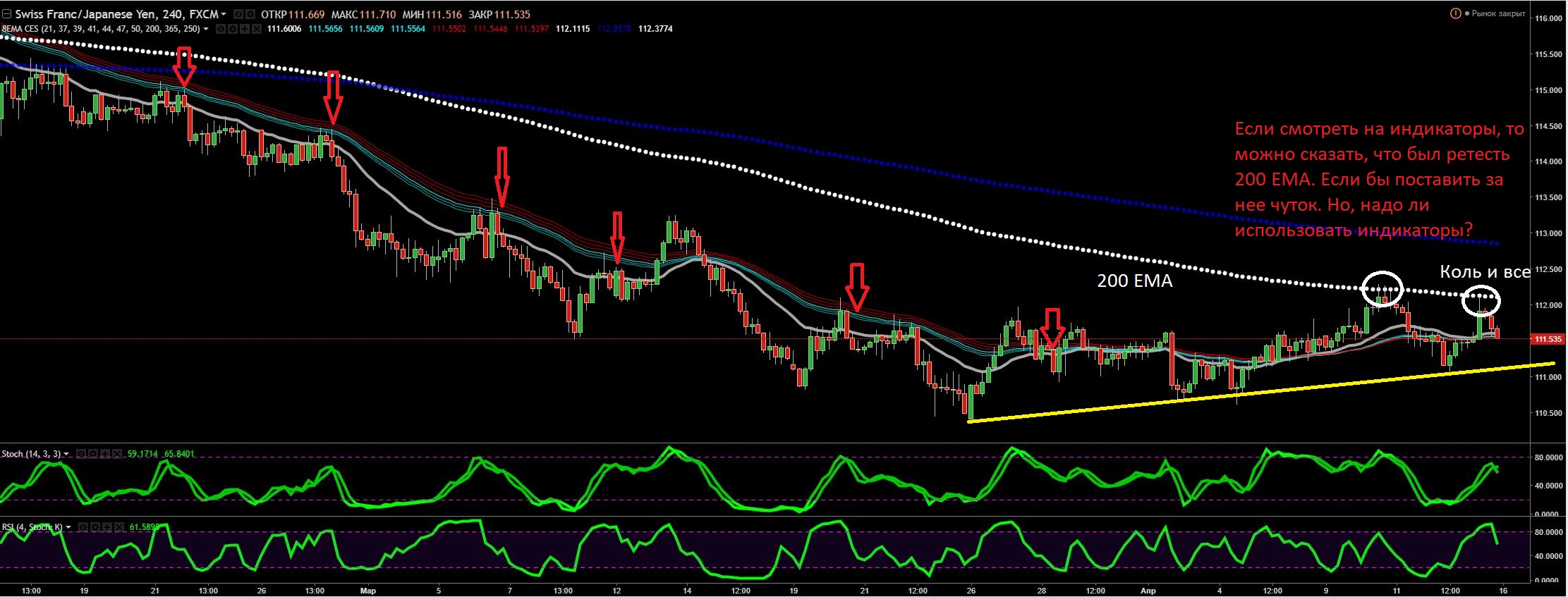Click the ОТКР 111.669 open value
Viewport: 1568px width, 597px height.
[x=293, y=14]
